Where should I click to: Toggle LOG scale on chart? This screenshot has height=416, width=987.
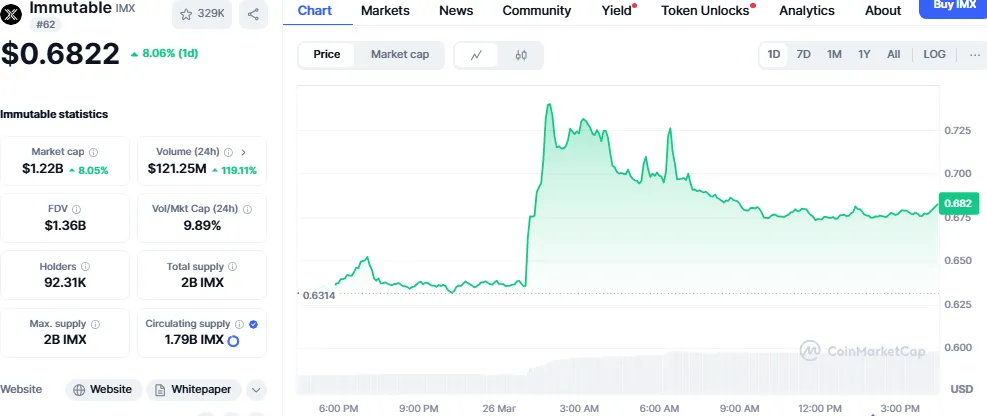click(934, 55)
